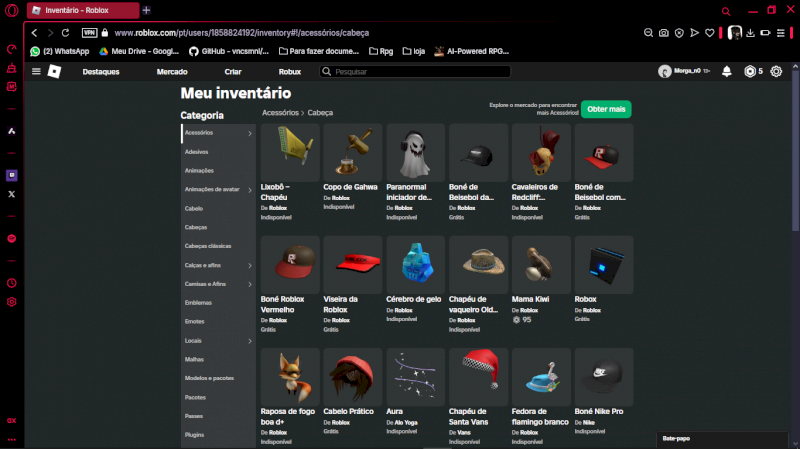Open the Meu Drive - Google bookmark
This screenshot has height=449, width=800.
[139, 51]
